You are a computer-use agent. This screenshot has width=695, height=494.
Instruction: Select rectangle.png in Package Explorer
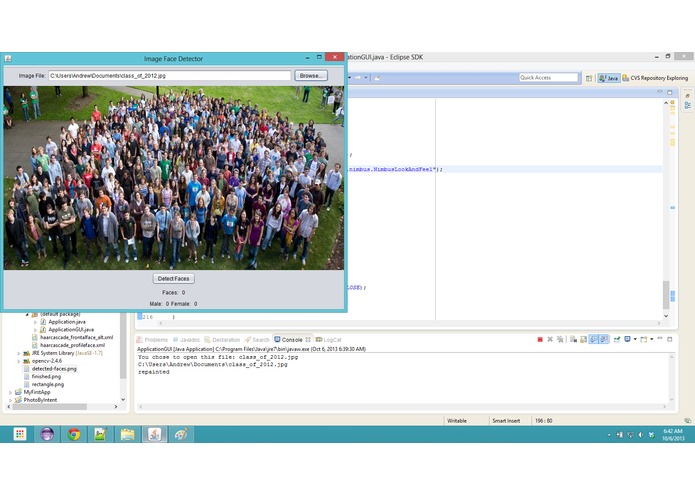(x=44, y=385)
